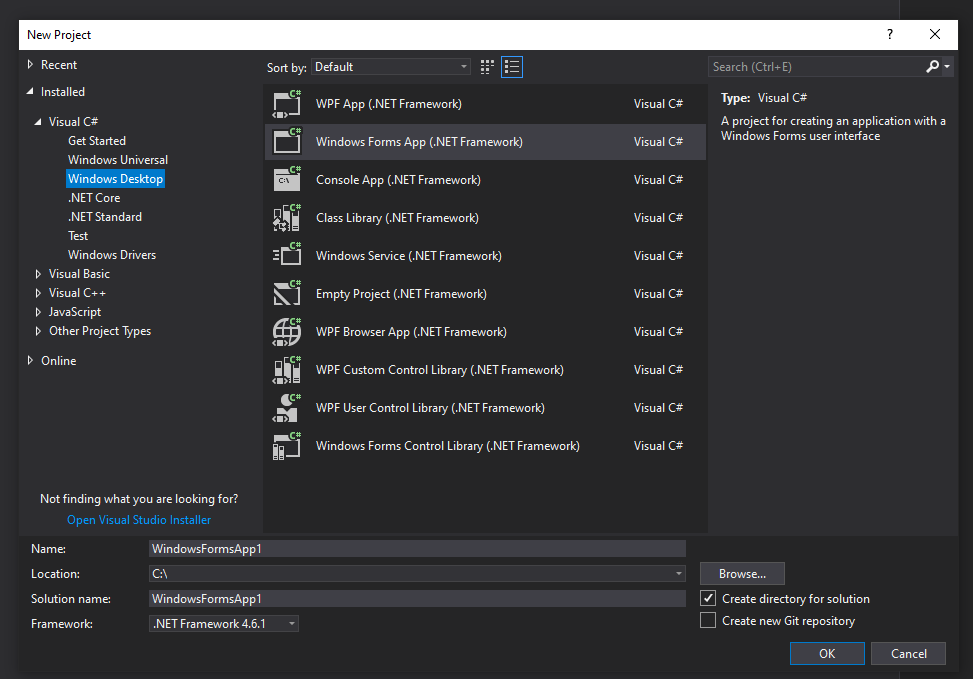Click the Windows Forms Control Library icon
Viewport: 973px width, 679px height.
point(287,446)
